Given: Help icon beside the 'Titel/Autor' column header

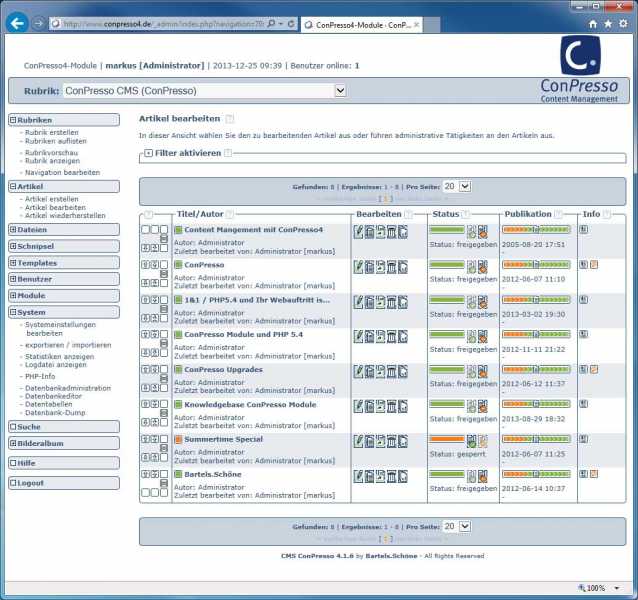Looking at the screenshot, I should pos(230,214).
